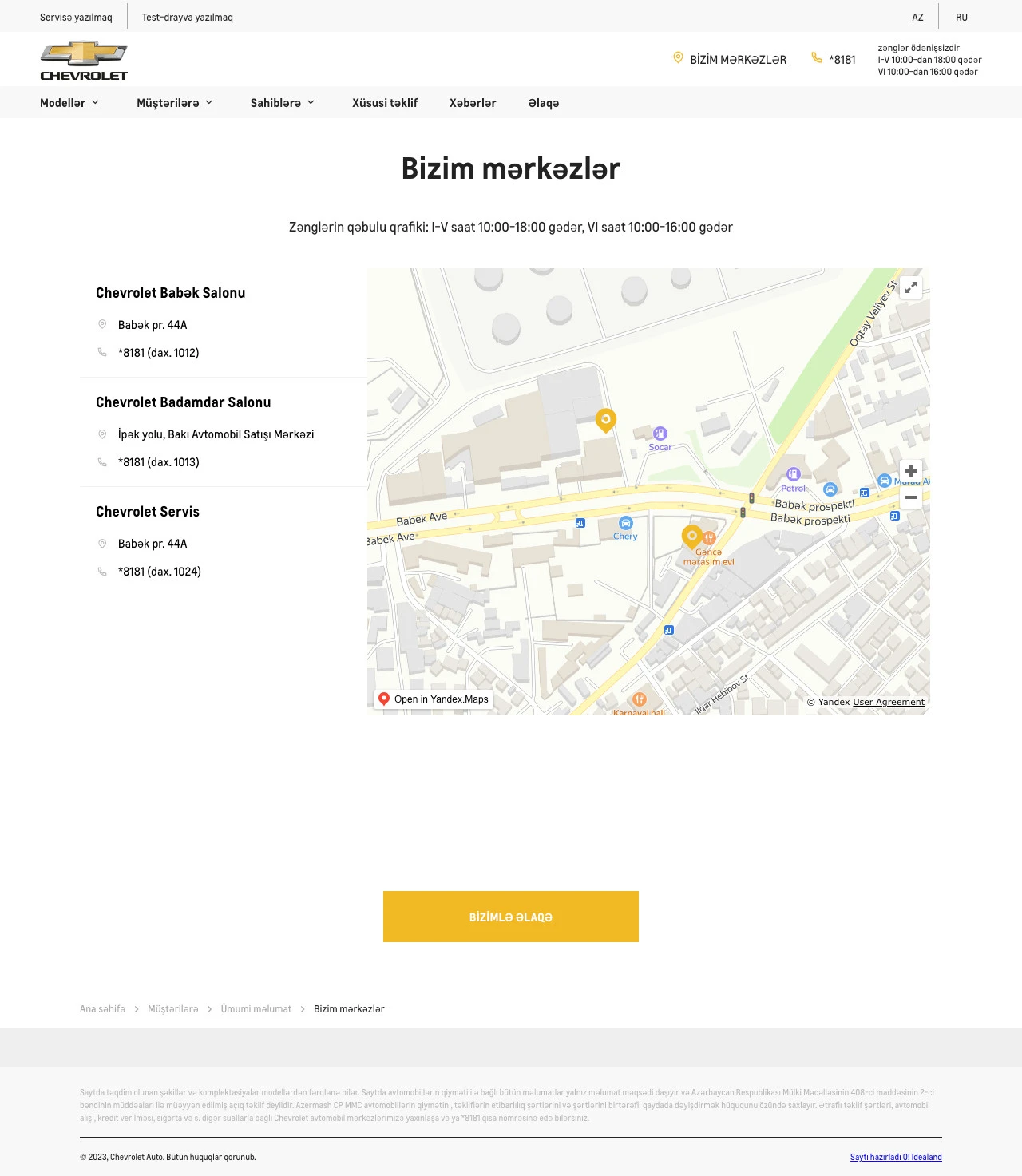1022x1176 pixels.
Task: Expand the Müştərilərə dropdown menu
Action: tap(175, 103)
